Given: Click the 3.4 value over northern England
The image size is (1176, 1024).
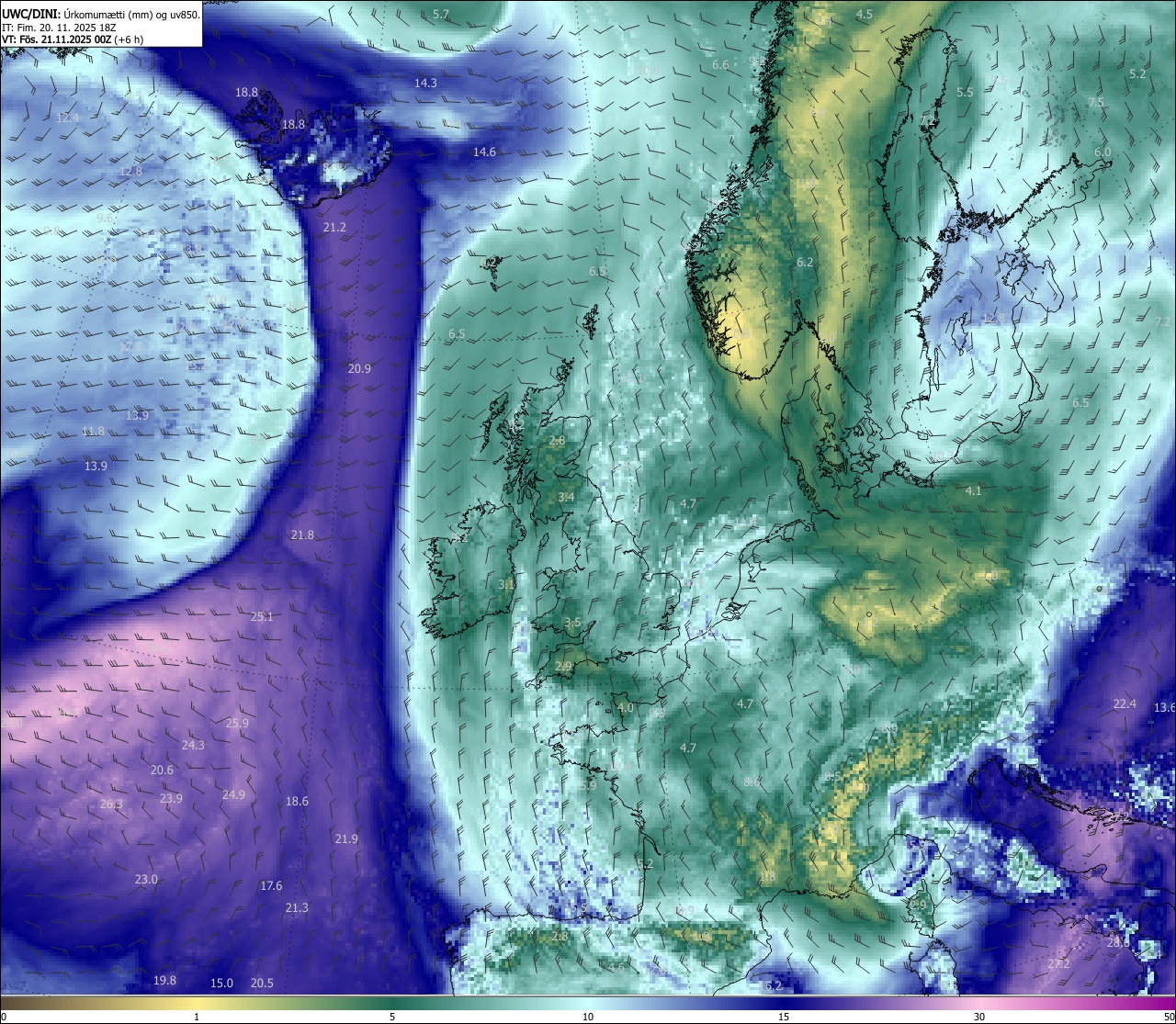Looking at the screenshot, I should point(566,497).
